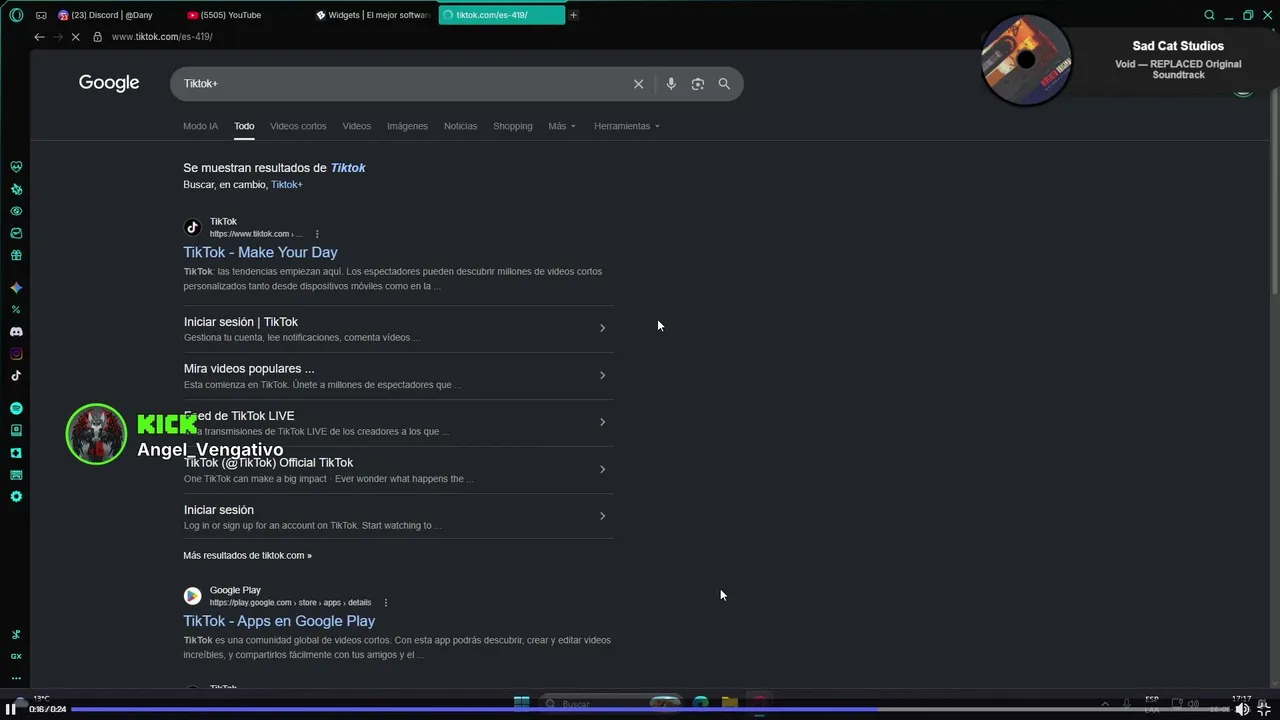Open Más resultados de tiktok.com link
The height and width of the screenshot is (720, 1280).
tap(247, 555)
